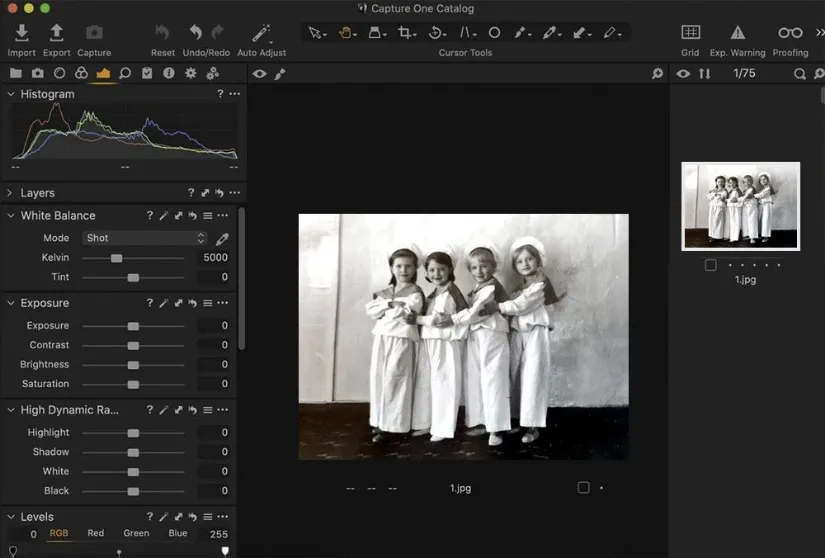Click the Kelvin slider handle

116,258
